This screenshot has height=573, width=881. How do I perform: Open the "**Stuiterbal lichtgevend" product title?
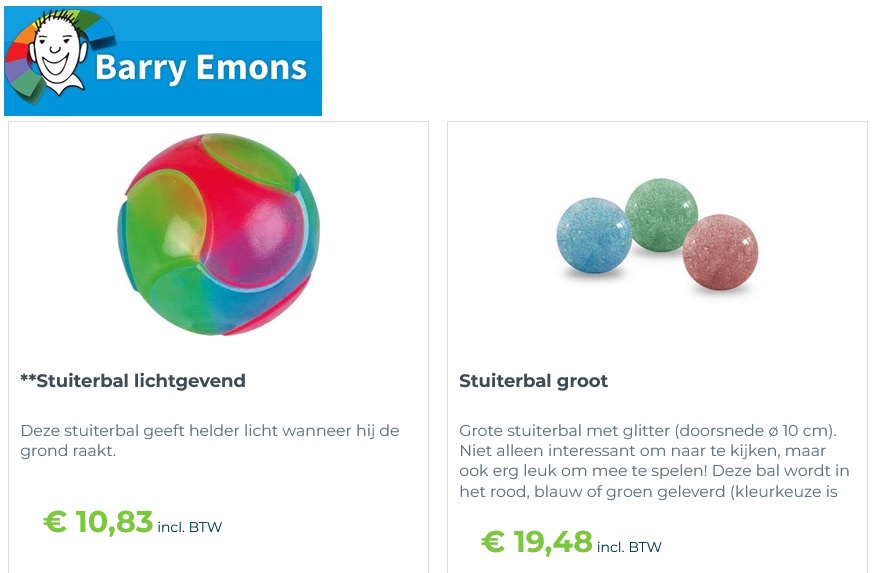pos(133,381)
